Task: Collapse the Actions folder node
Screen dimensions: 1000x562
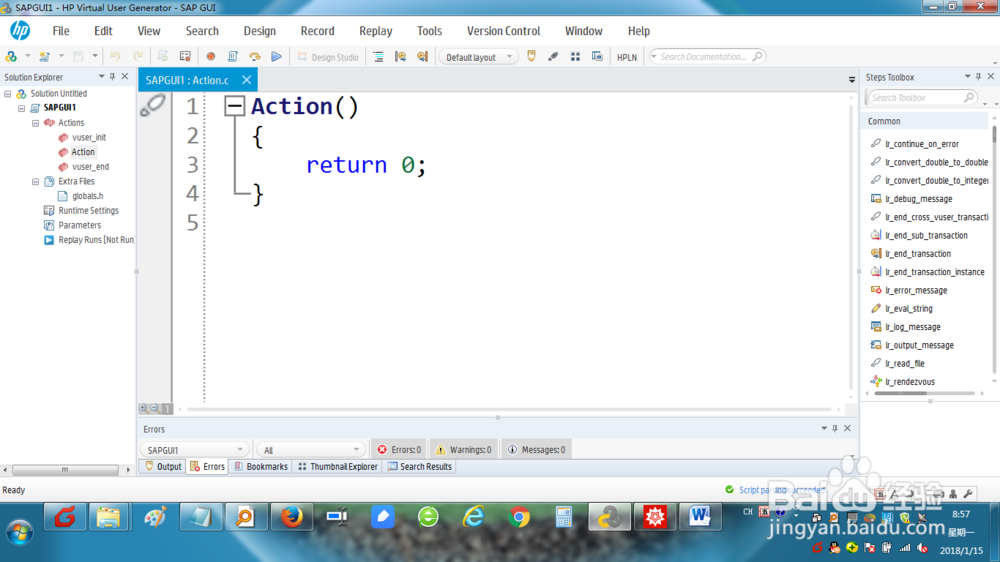Action: [36, 123]
